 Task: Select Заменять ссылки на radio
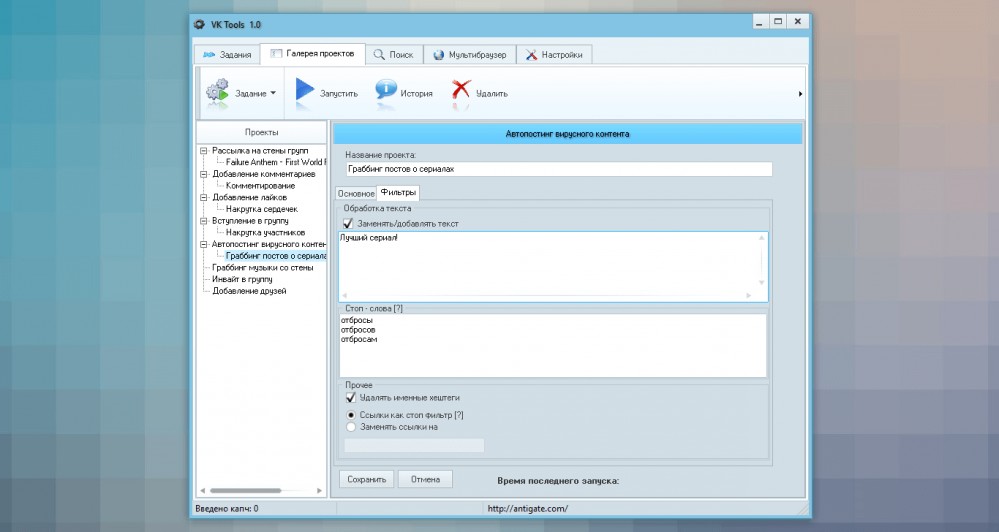pyautogui.click(x=350, y=427)
